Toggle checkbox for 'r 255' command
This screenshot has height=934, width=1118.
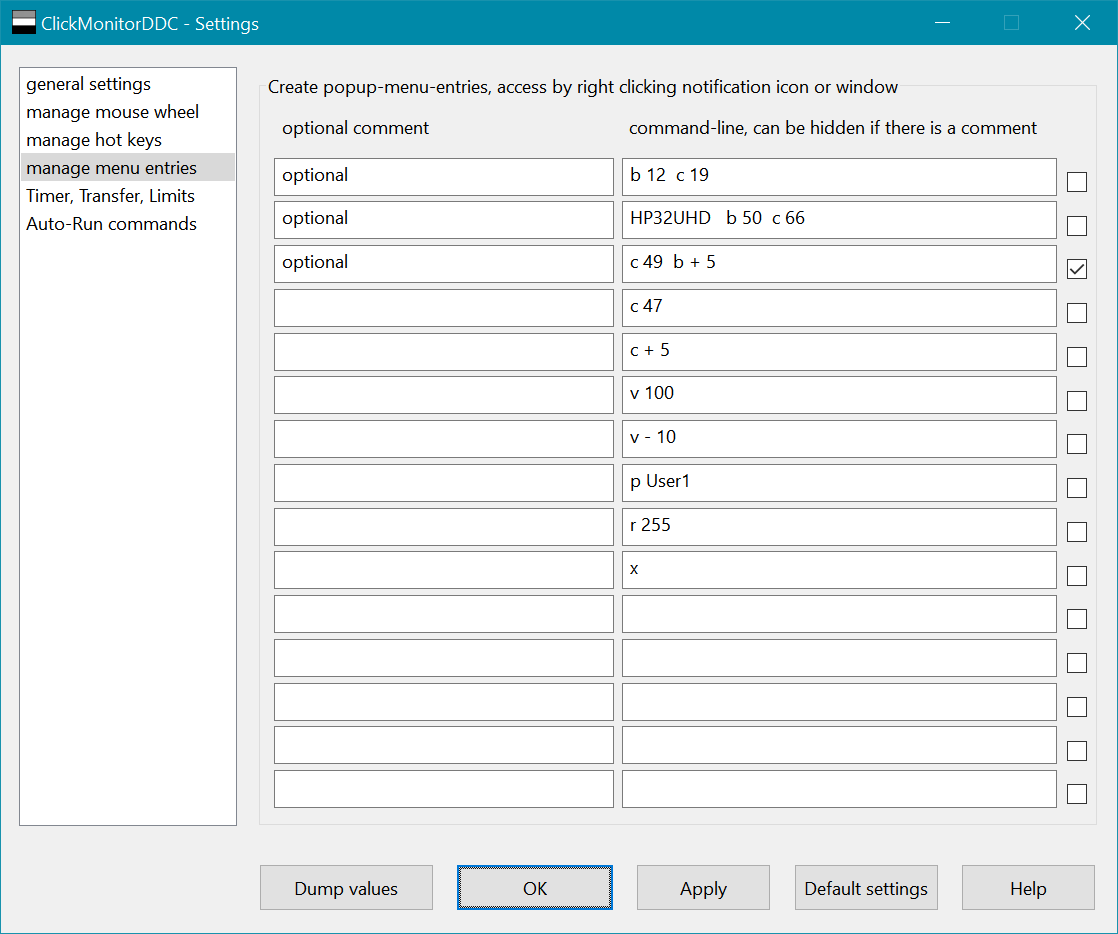pos(1077,532)
